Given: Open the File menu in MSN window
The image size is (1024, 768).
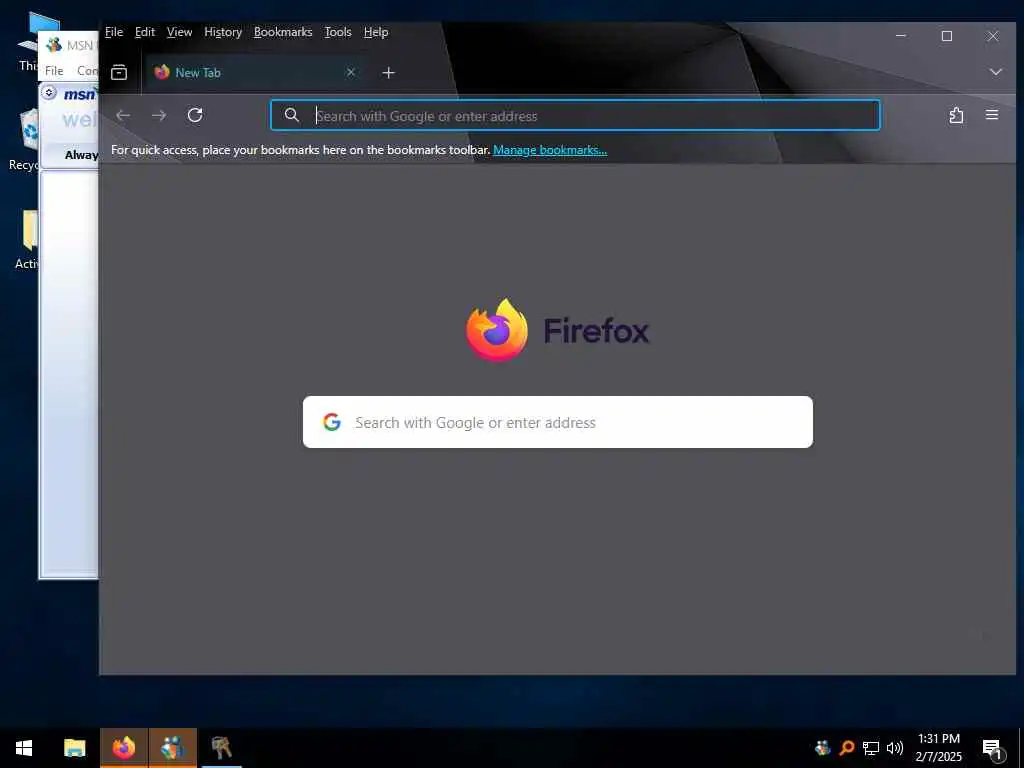Looking at the screenshot, I should [54, 71].
